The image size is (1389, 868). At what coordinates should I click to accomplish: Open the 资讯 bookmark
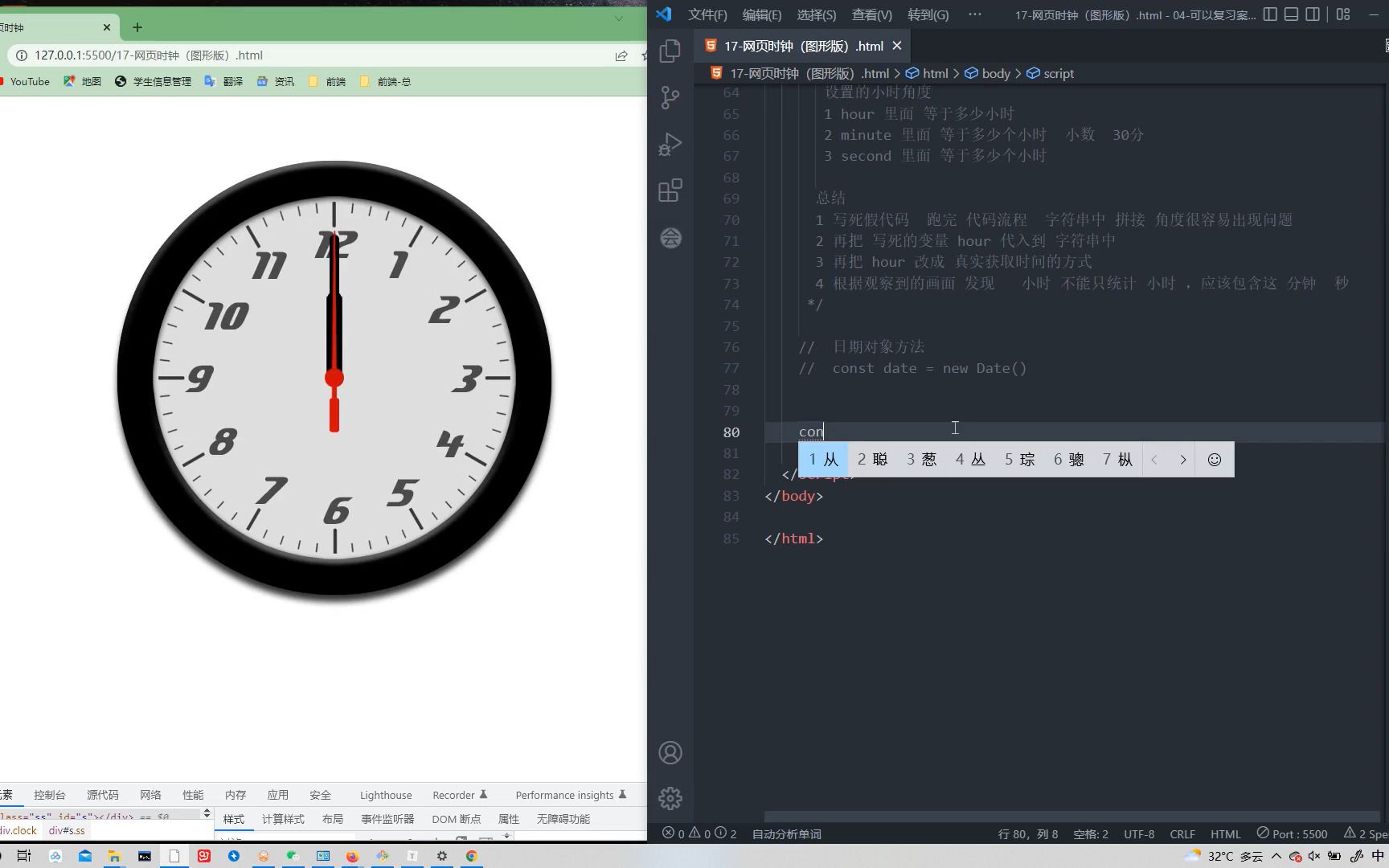[x=276, y=81]
